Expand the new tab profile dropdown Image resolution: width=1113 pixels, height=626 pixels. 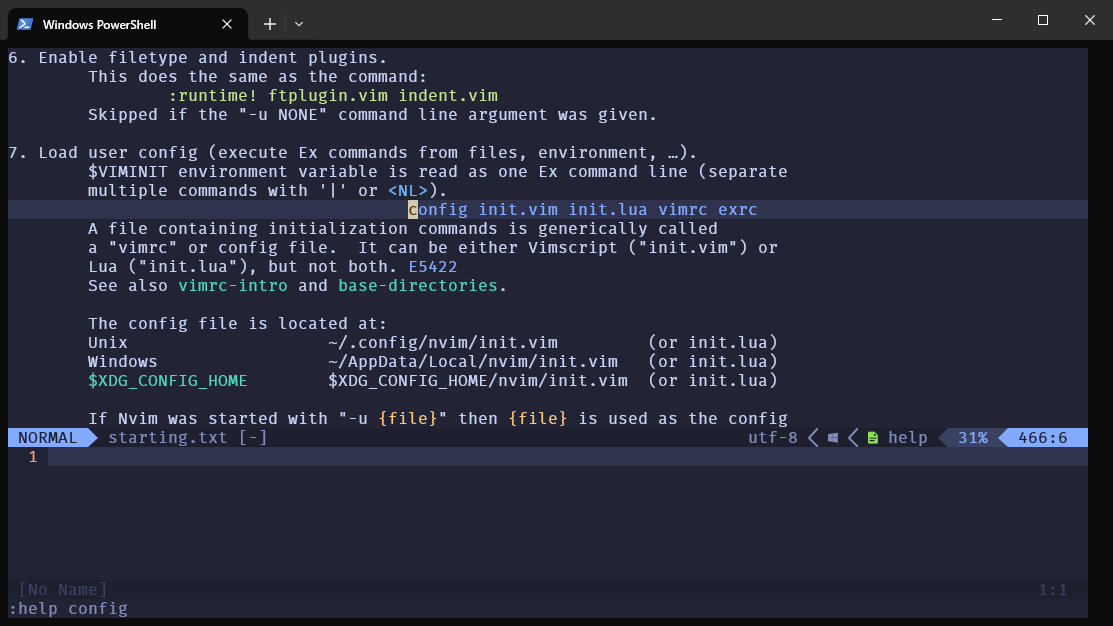click(299, 24)
